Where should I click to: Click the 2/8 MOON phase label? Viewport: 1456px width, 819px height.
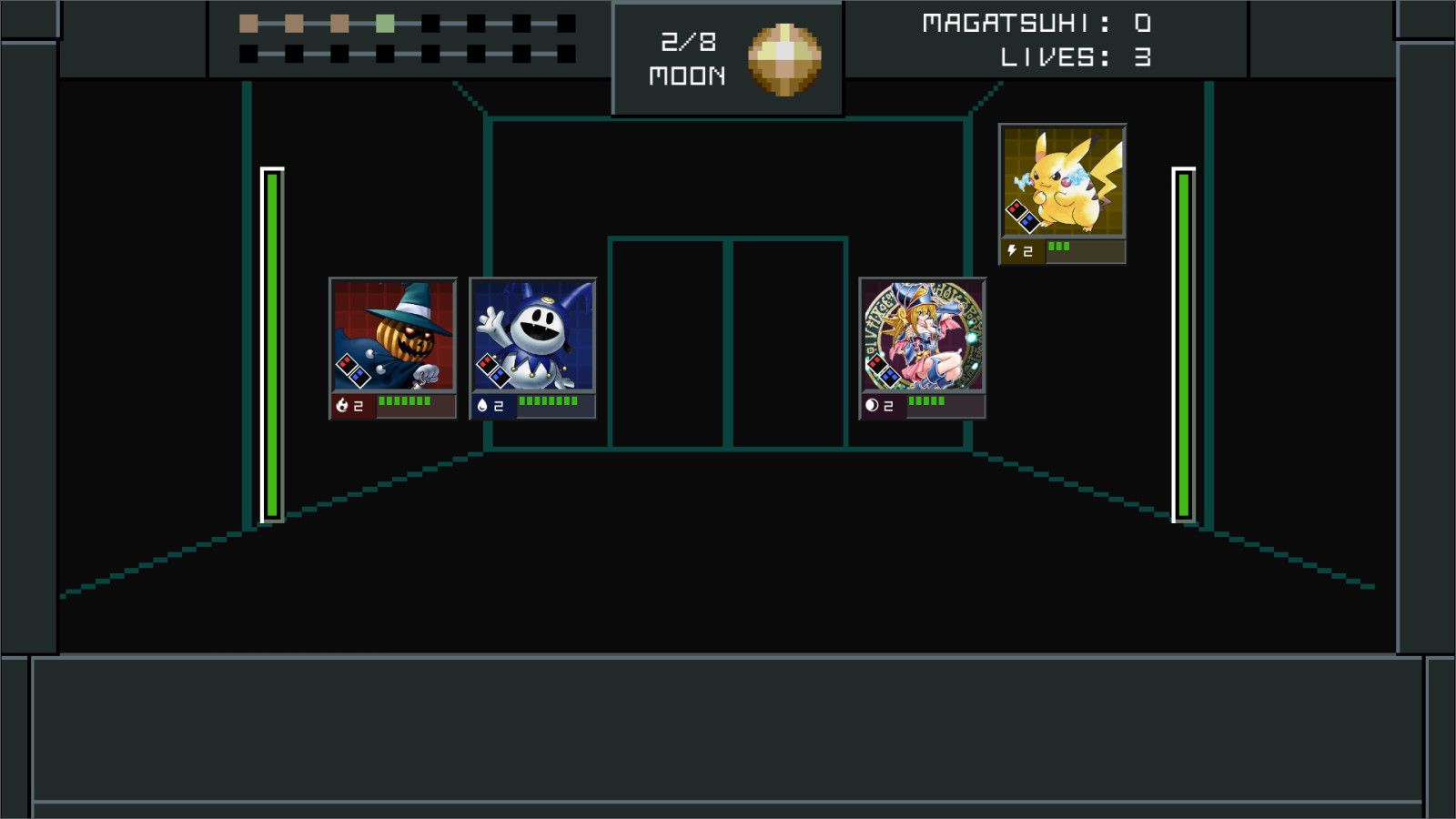[x=688, y=59]
